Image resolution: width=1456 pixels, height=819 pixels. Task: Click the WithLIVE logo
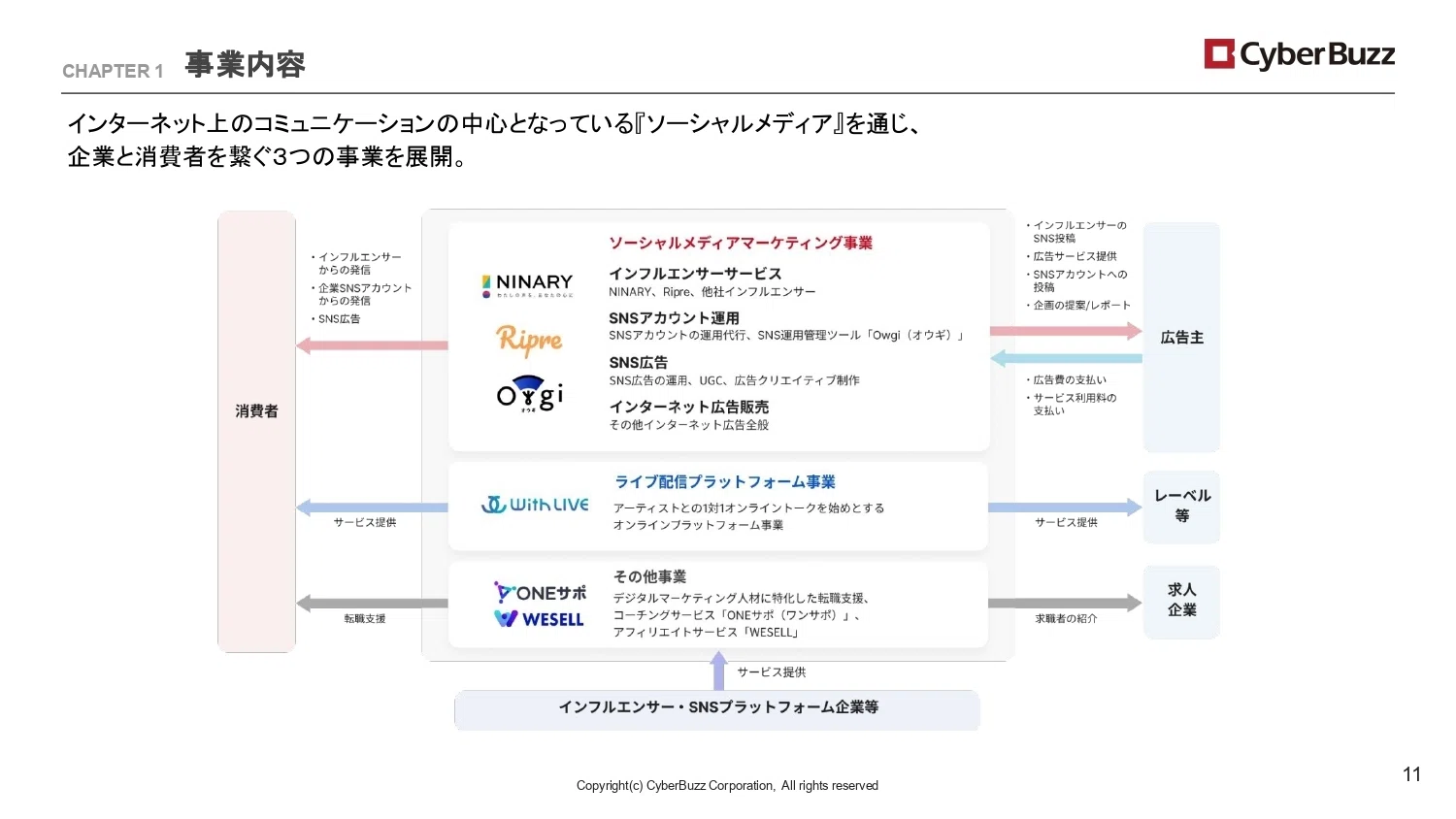pyautogui.click(x=535, y=505)
